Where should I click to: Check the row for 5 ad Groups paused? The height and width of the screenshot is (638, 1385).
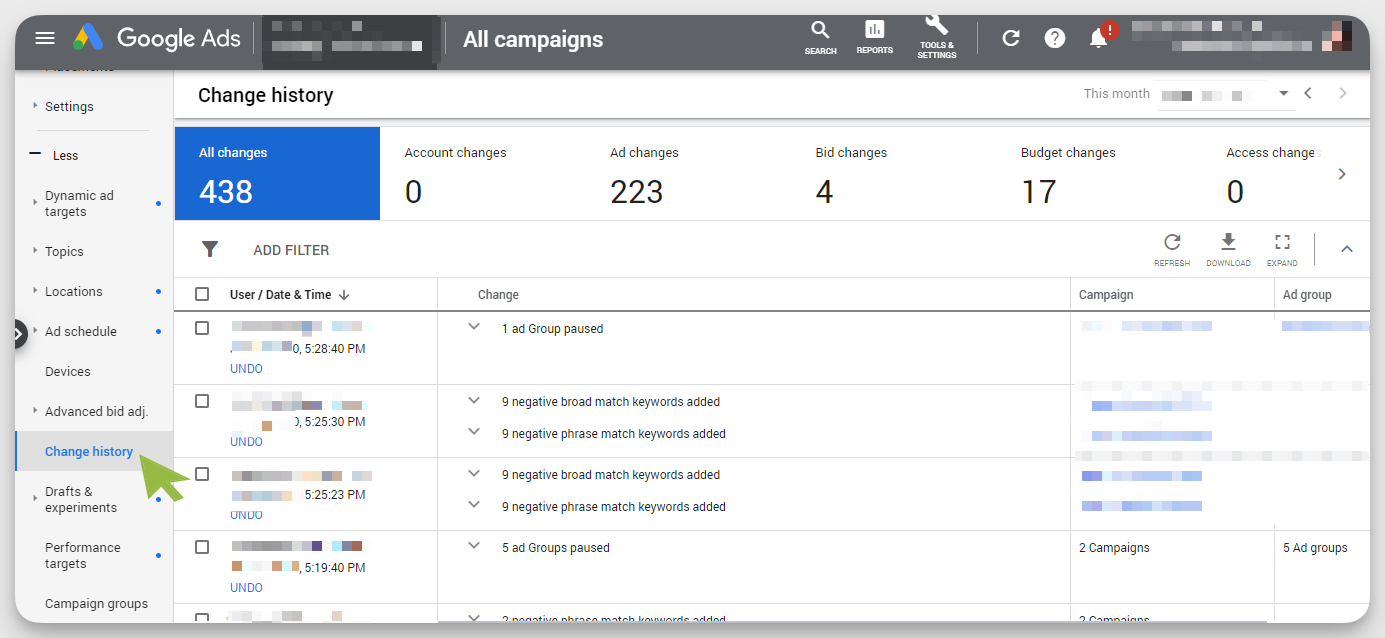click(202, 547)
